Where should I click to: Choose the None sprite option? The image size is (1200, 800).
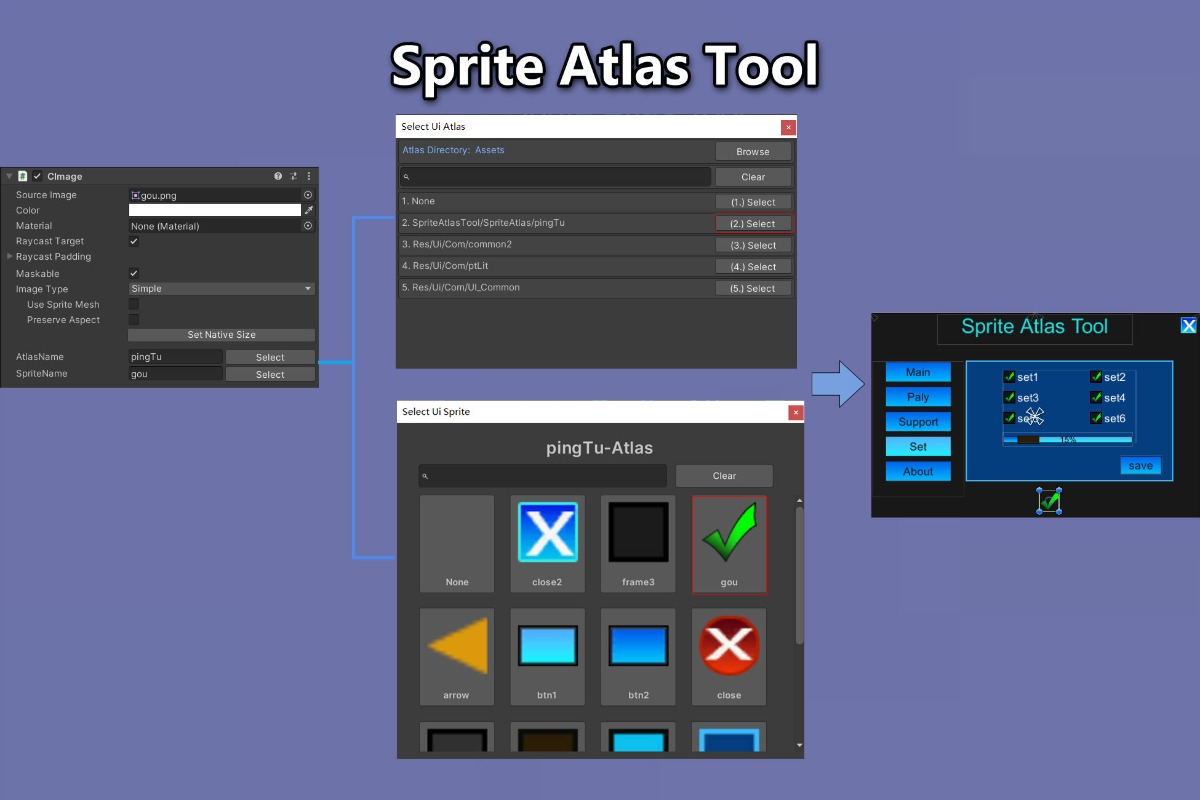(x=457, y=544)
